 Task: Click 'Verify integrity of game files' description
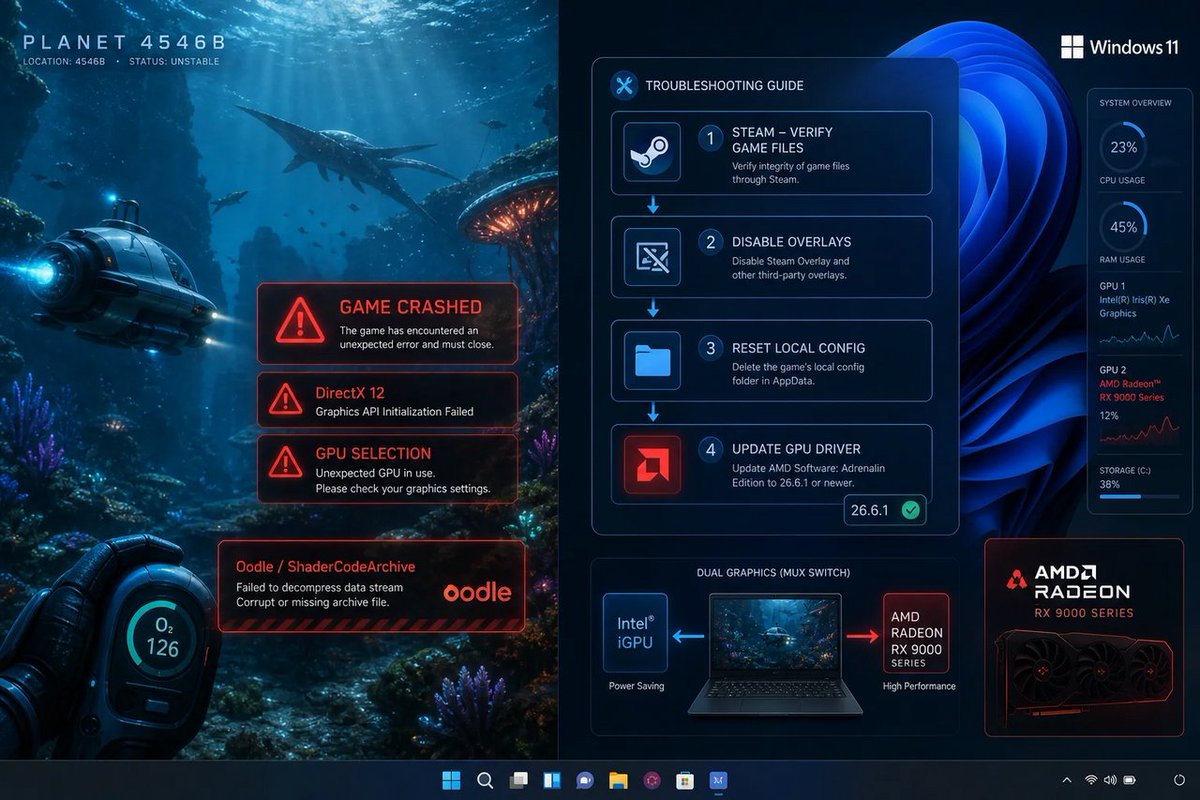(x=790, y=166)
